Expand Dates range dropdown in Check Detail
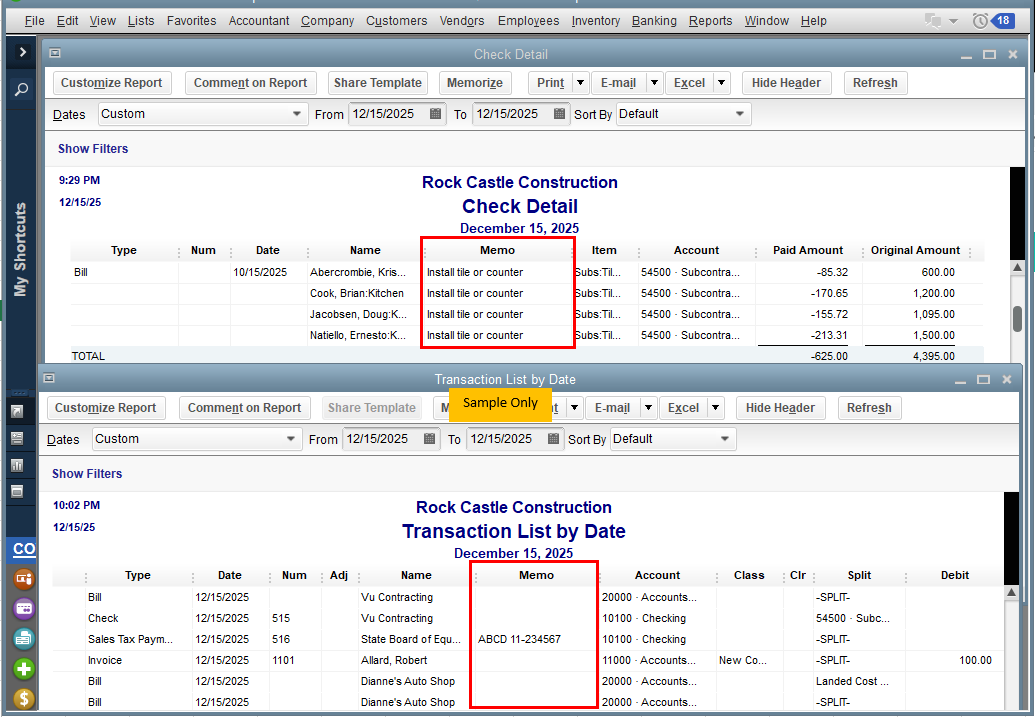The height and width of the screenshot is (717, 1035). [296, 114]
